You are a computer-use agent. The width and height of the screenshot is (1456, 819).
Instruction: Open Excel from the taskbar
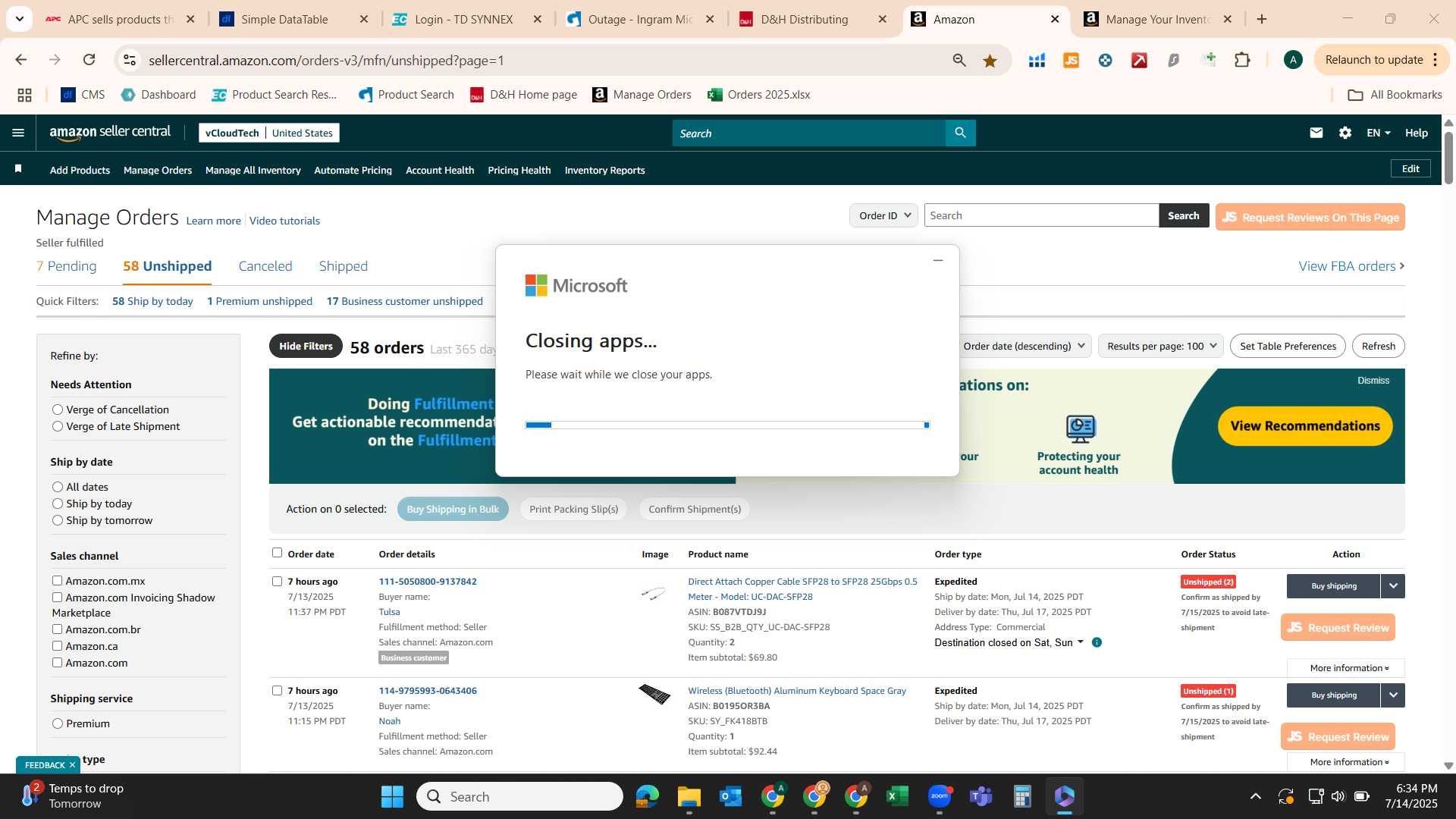[x=897, y=796]
